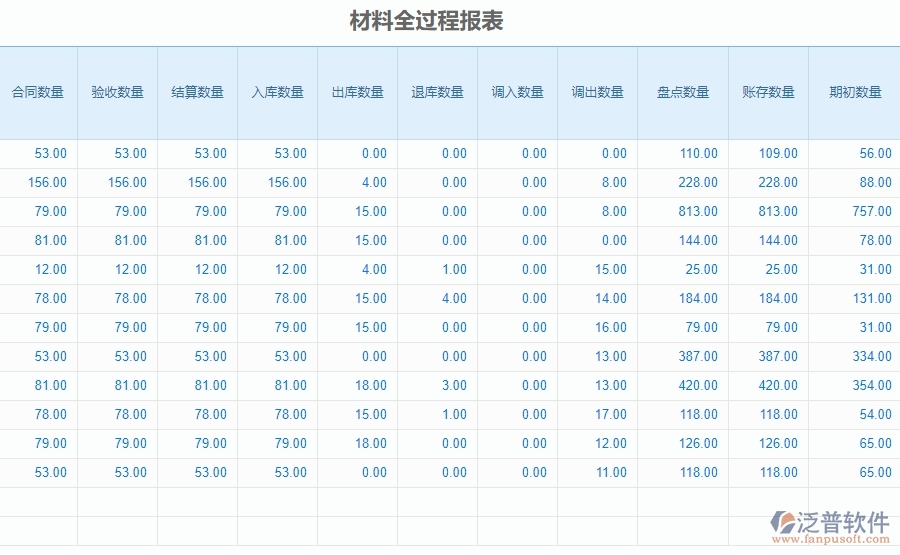
Task: Click 144.00 in the 盘点数量 column
Action: point(699,240)
